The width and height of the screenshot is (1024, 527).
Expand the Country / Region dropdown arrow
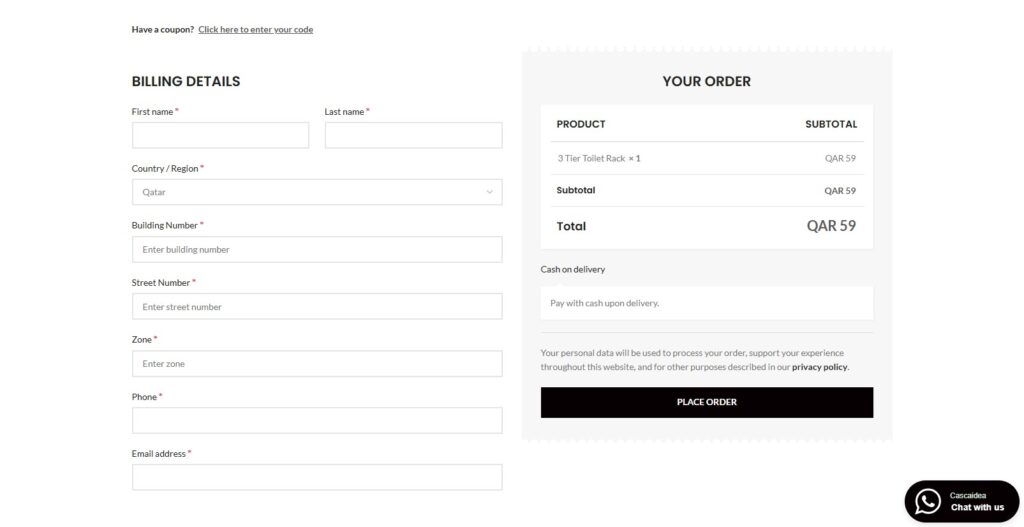pyautogui.click(x=489, y=192)
